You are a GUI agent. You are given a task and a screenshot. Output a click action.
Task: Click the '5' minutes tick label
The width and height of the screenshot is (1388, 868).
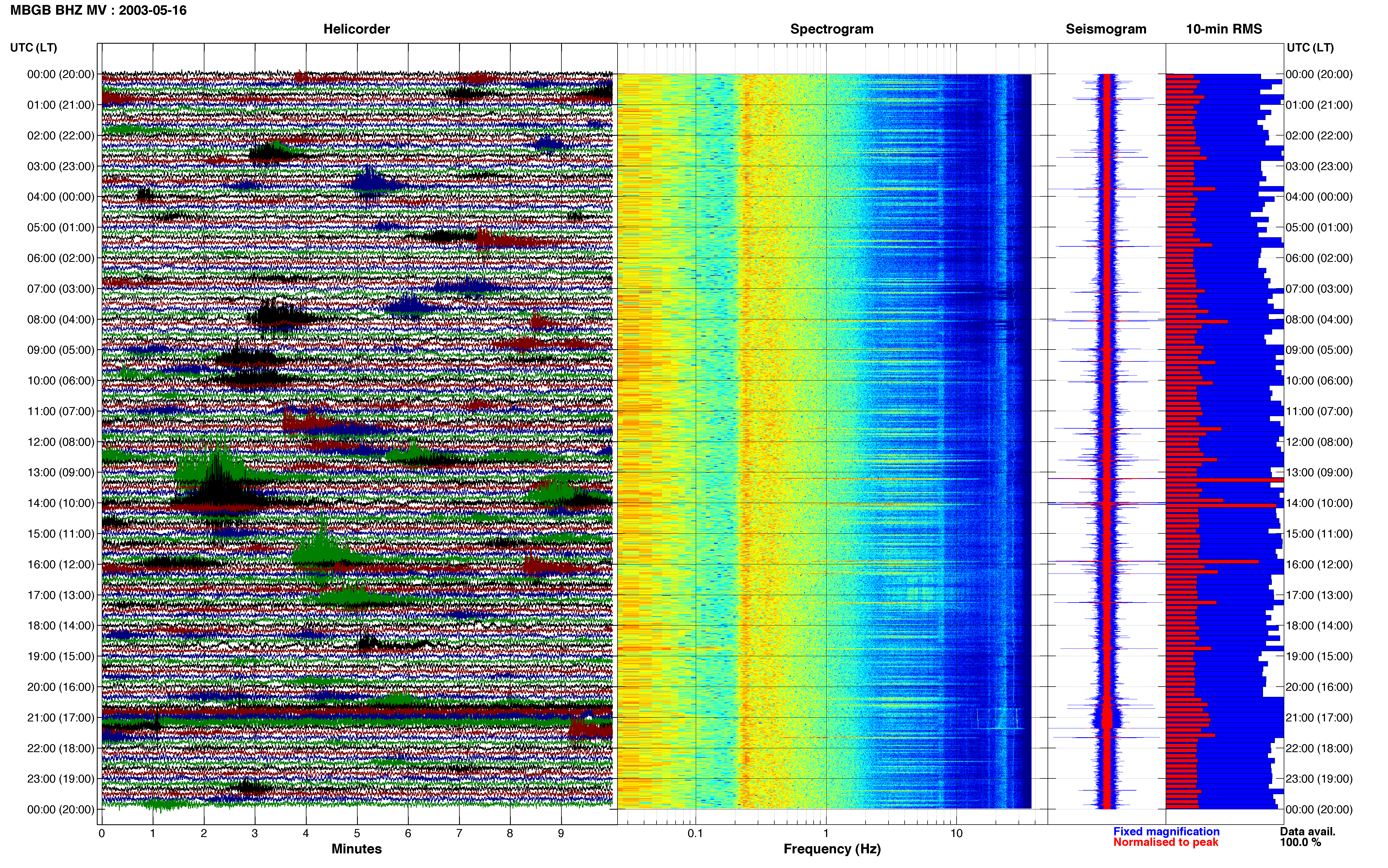(x=357, y=833)
